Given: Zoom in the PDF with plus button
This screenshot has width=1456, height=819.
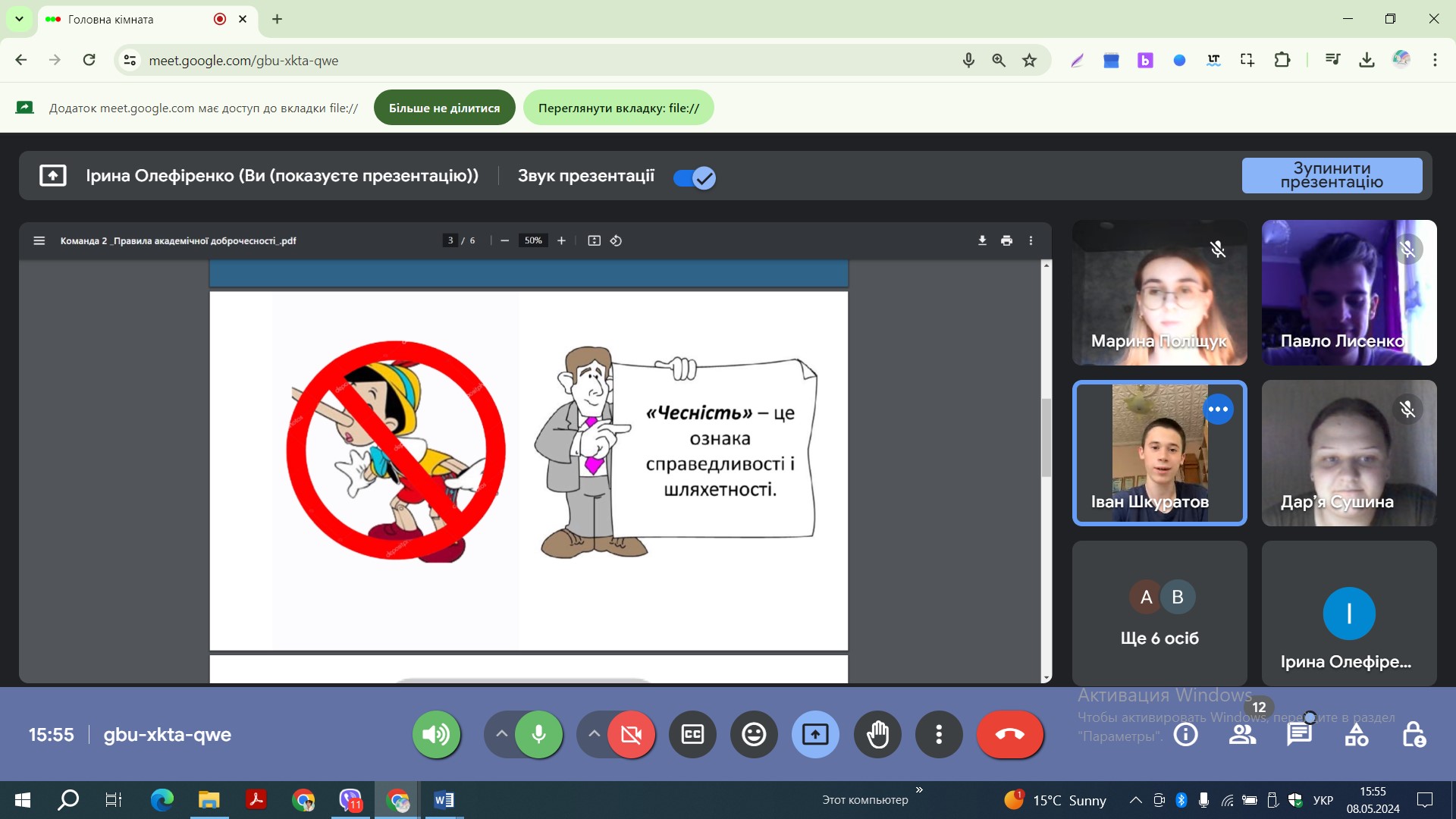Looking at the screenshot, I should (561, 240).
